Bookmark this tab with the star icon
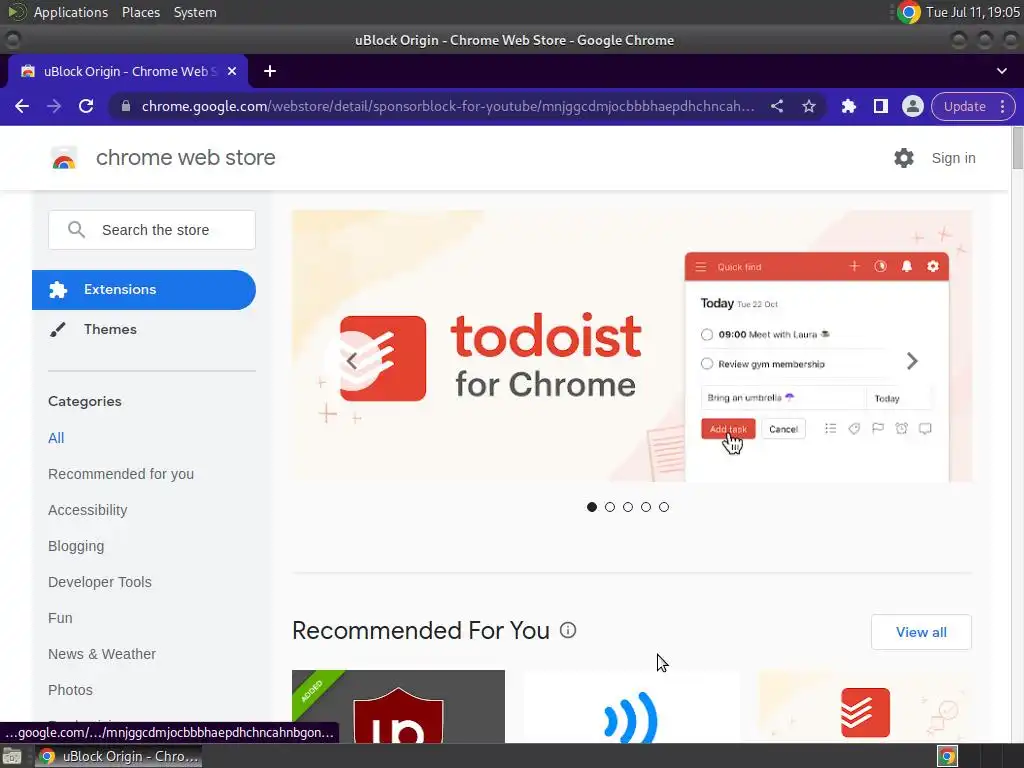Image resolution: width=1024 pixels, height=768 pixels. [809, 106]
